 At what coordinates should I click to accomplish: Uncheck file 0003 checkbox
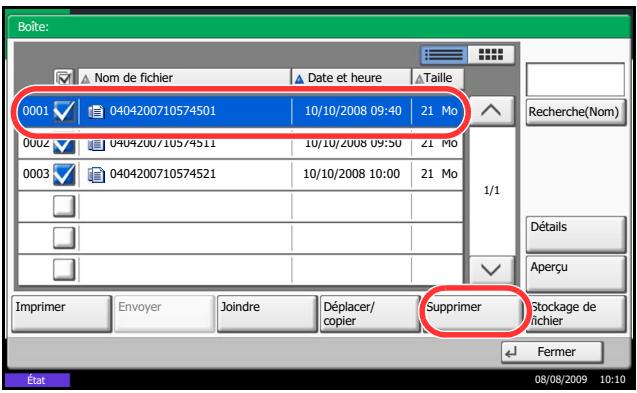64,174
